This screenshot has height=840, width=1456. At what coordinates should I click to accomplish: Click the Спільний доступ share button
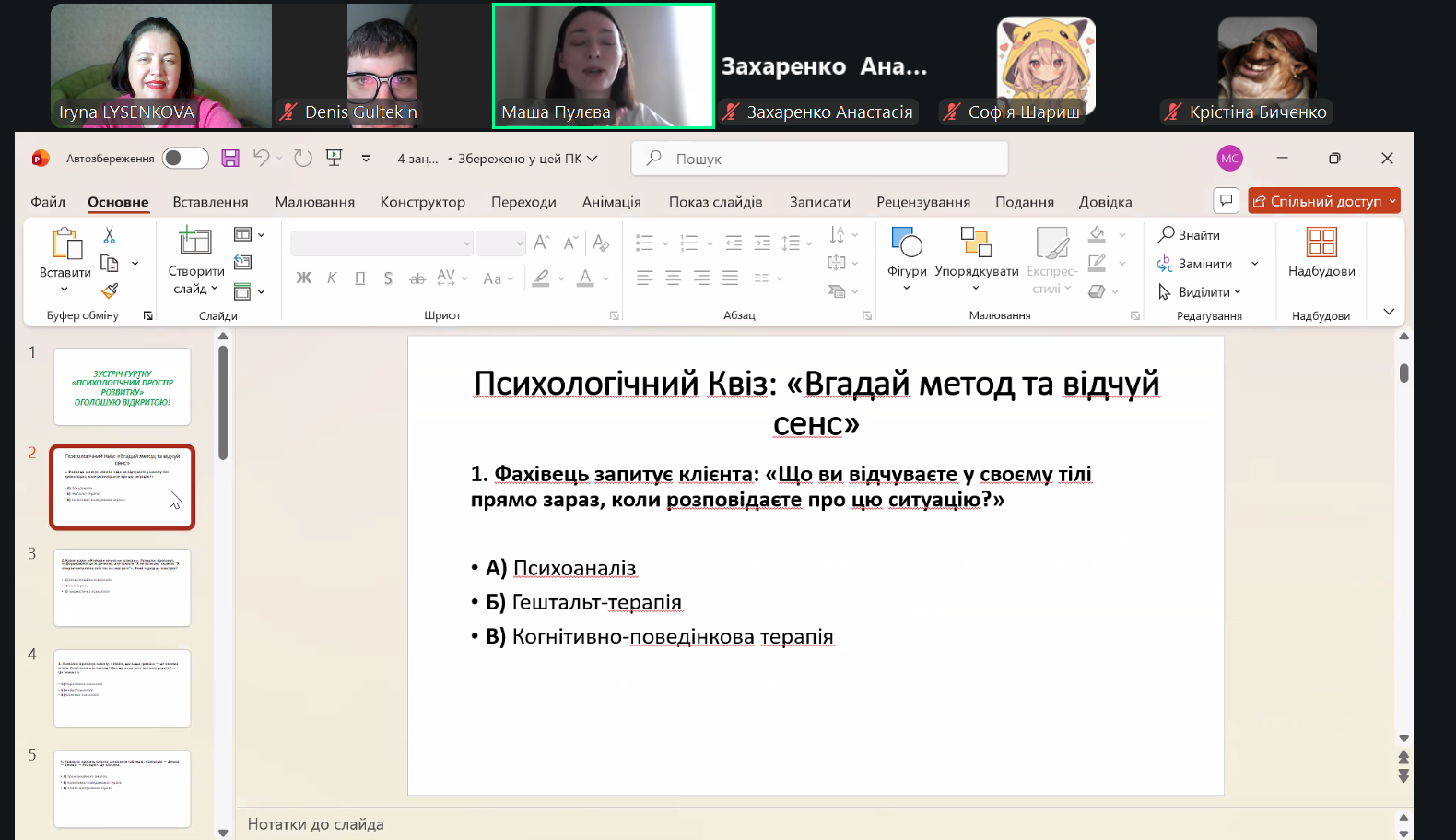[x=1317, y=201]
